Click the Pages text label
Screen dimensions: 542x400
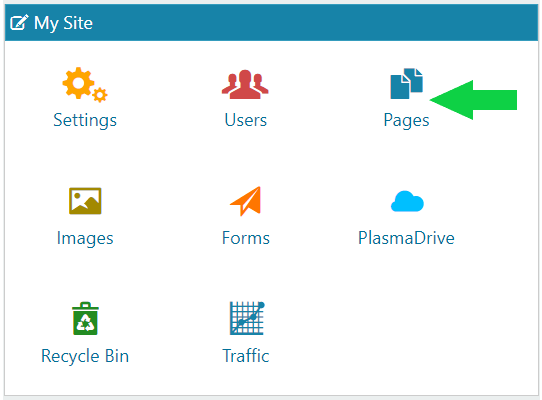tap(406, 121)
